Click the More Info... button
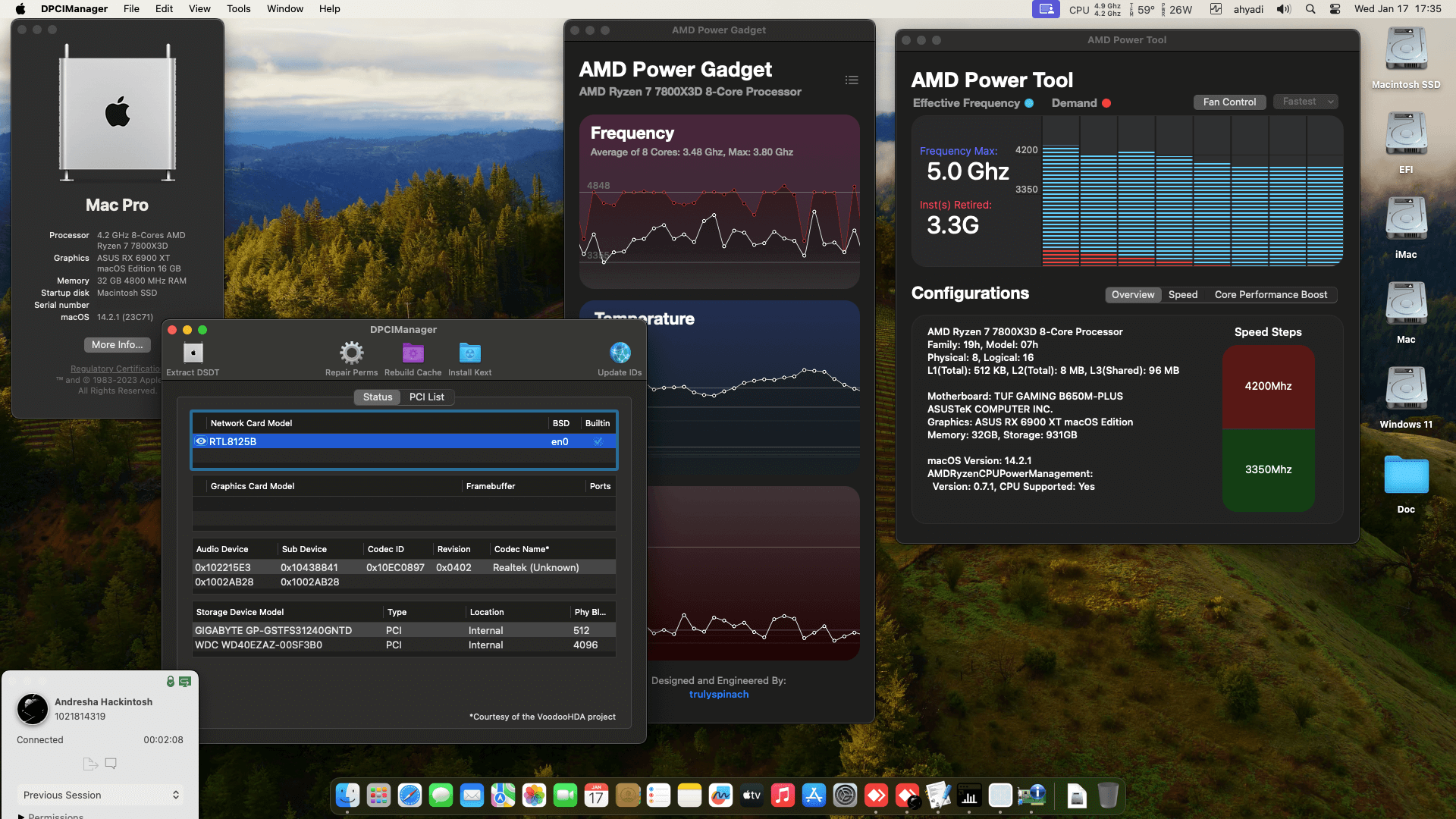Screen dimensions: 1456x819 (117, 344)
